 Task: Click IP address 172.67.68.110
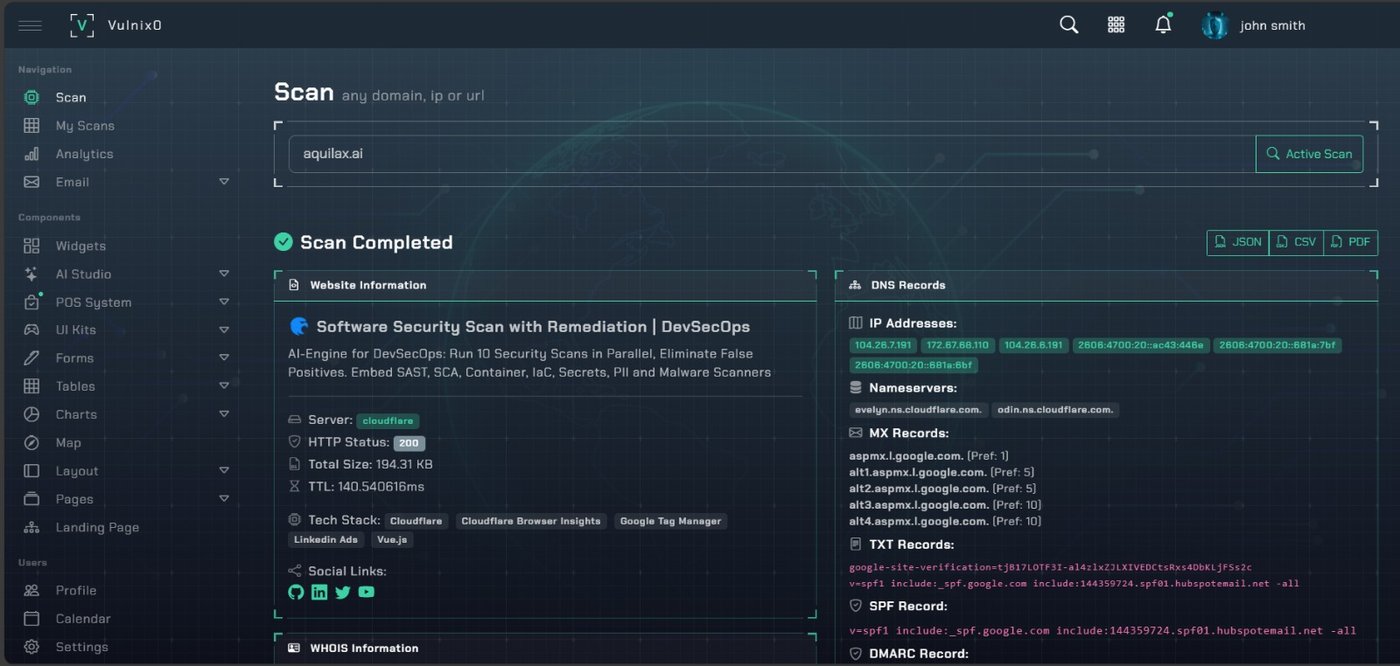tap(957, 345)
